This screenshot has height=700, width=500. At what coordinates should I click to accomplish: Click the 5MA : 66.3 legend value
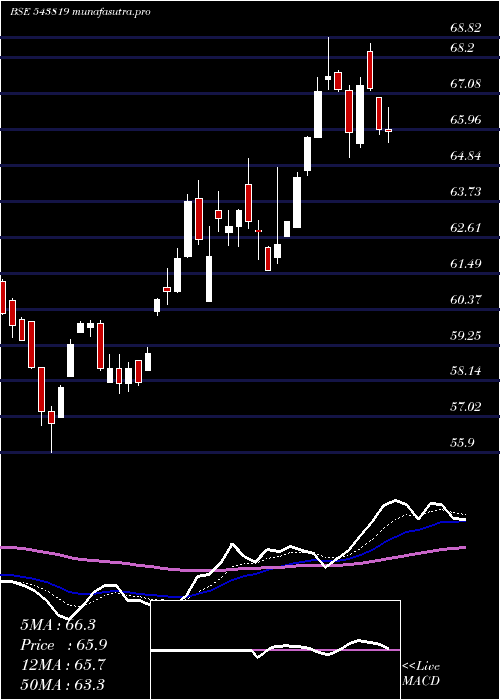[58, 625]
